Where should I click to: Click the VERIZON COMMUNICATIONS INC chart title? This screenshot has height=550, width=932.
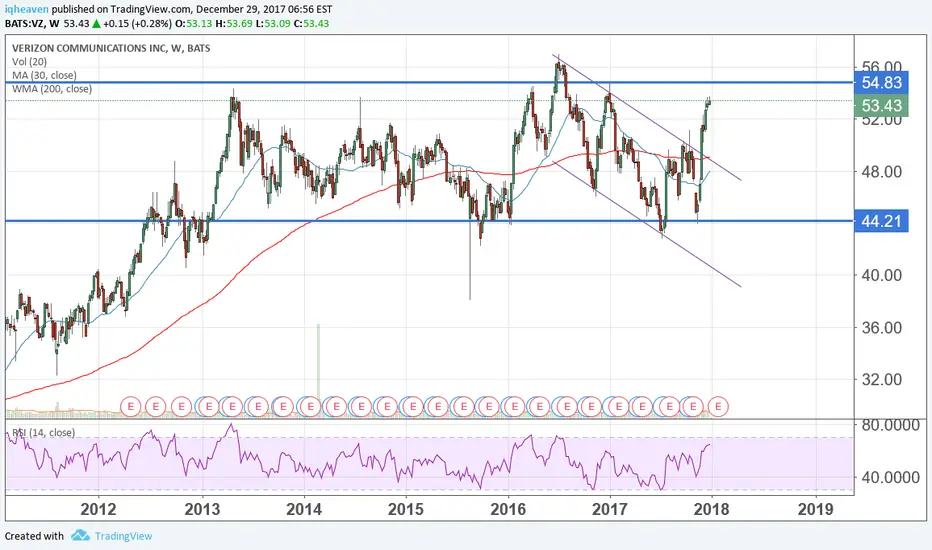click(x=111, y=48)
